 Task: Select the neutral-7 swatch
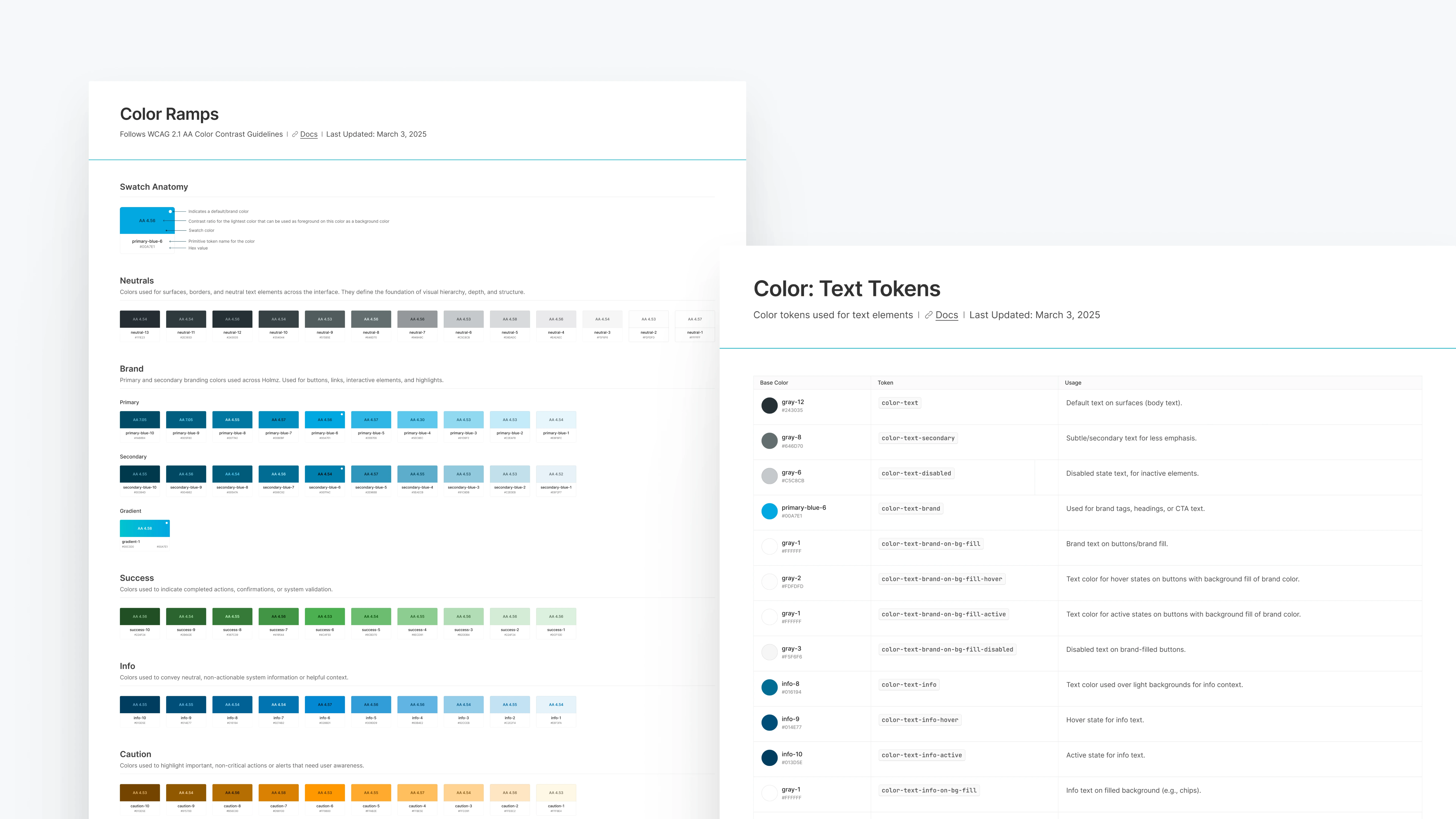417,326
